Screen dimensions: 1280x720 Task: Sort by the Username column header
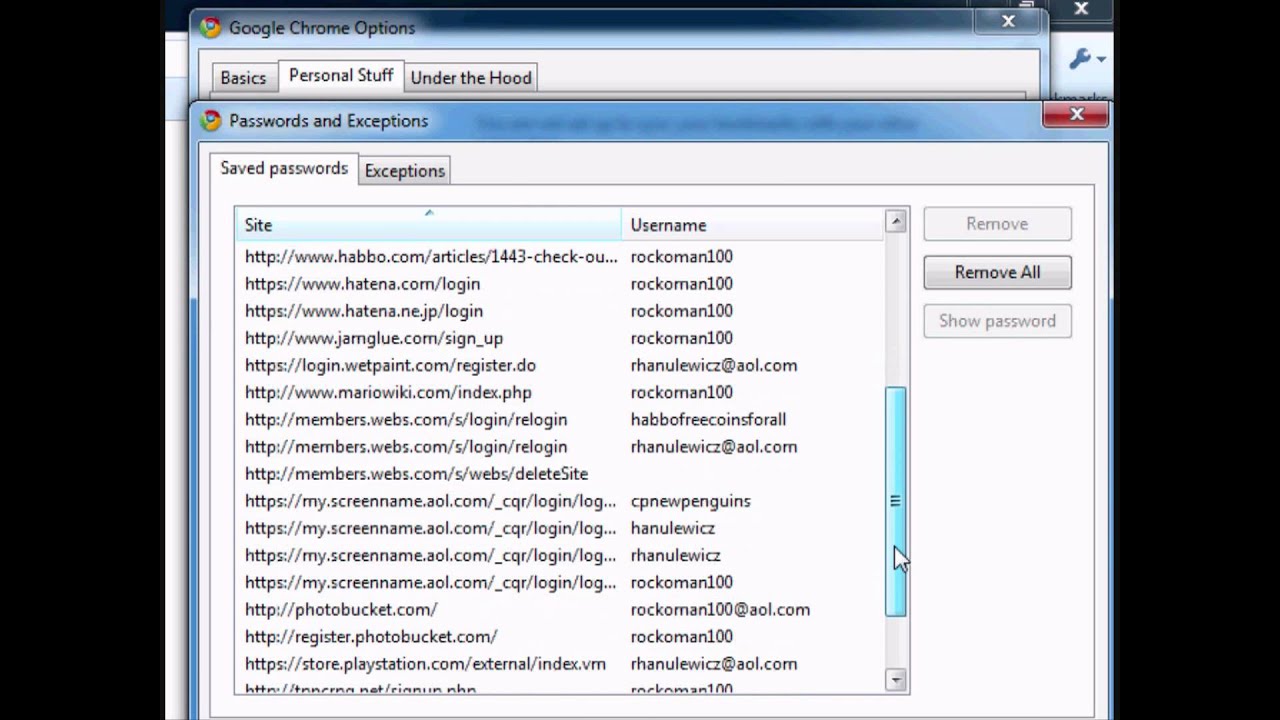point(753,225)
